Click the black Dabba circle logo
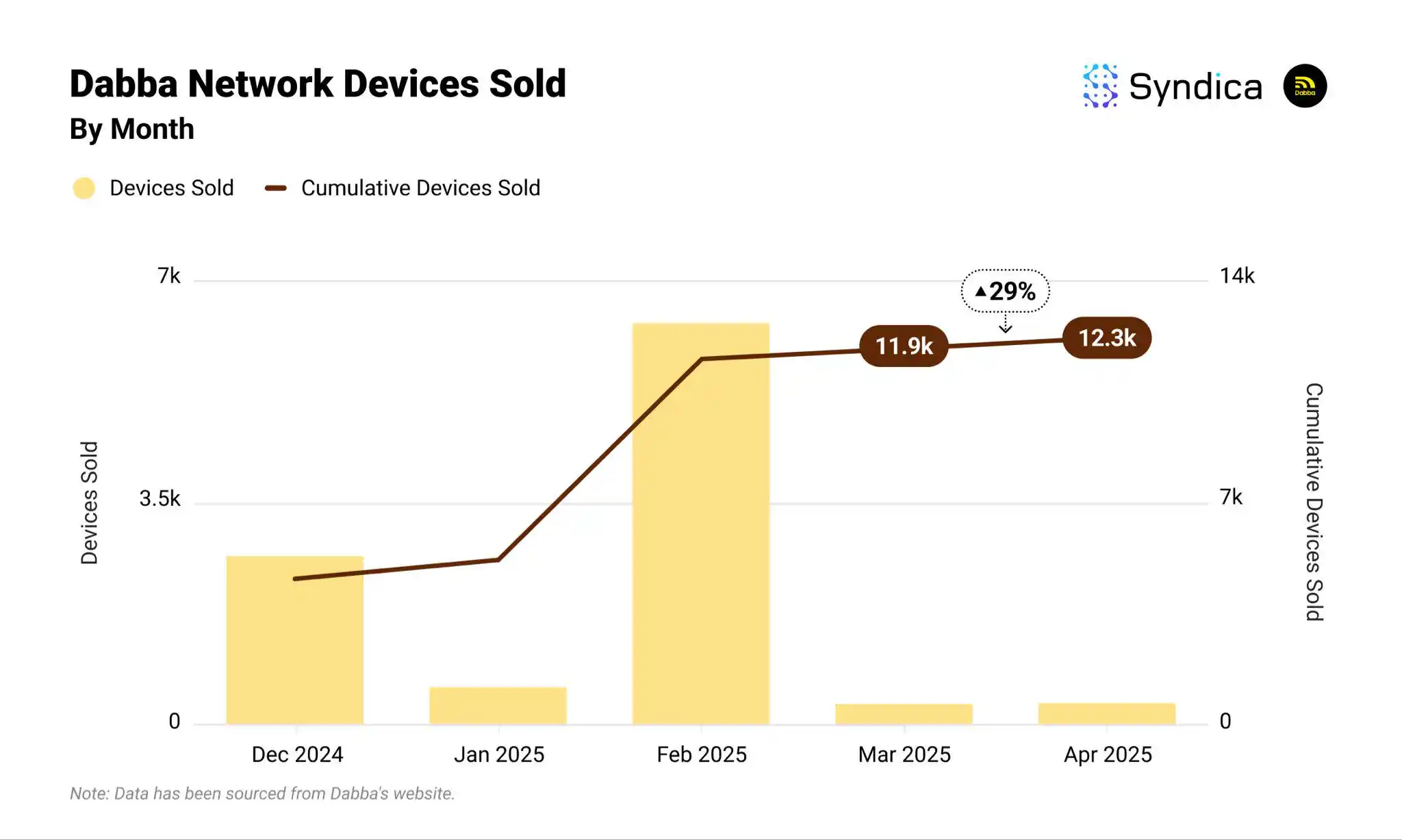This screenshot has height=840, width=1402. 1304,86
